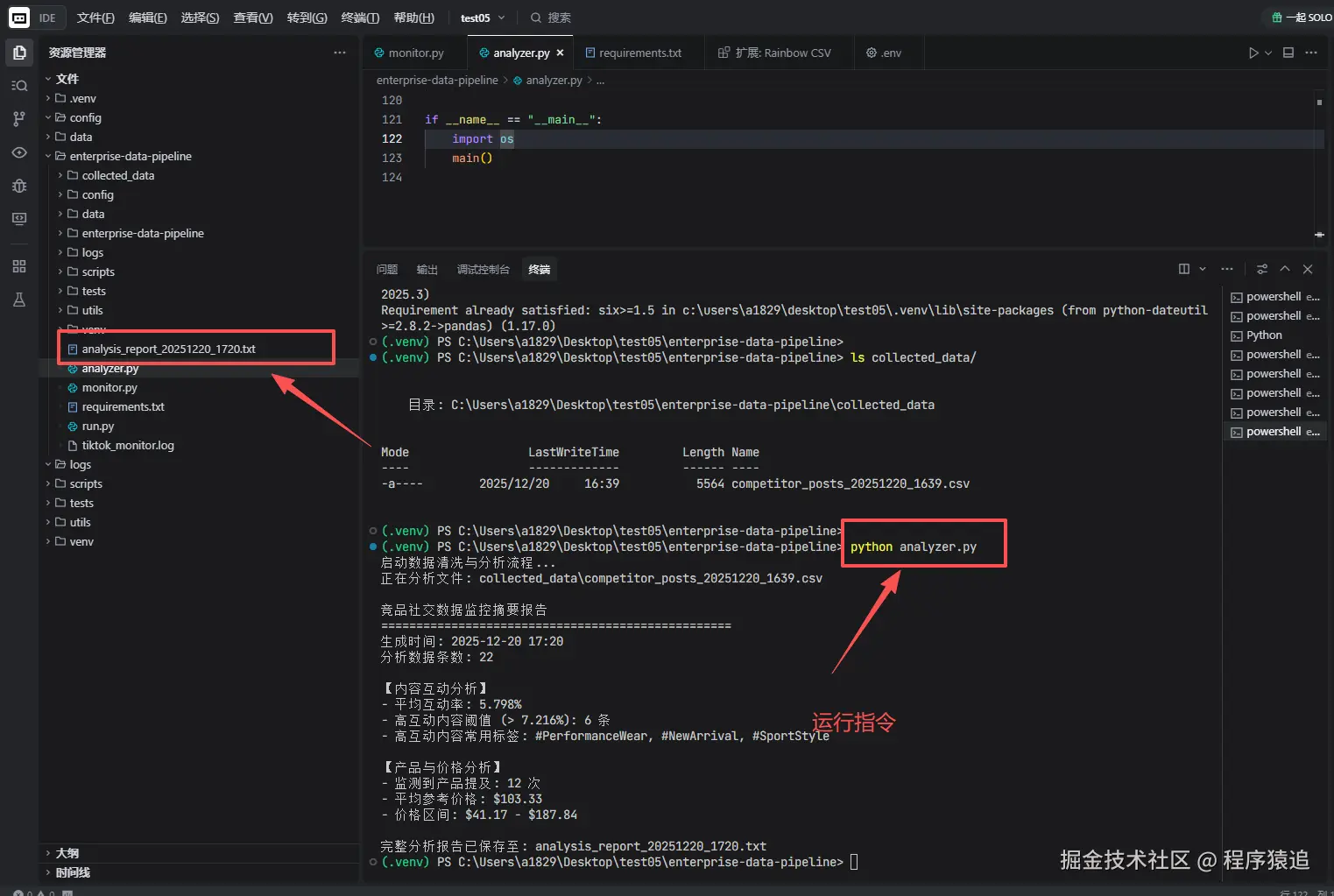Open analysis_report_20251220_1720.txt file

coord(200,349)
